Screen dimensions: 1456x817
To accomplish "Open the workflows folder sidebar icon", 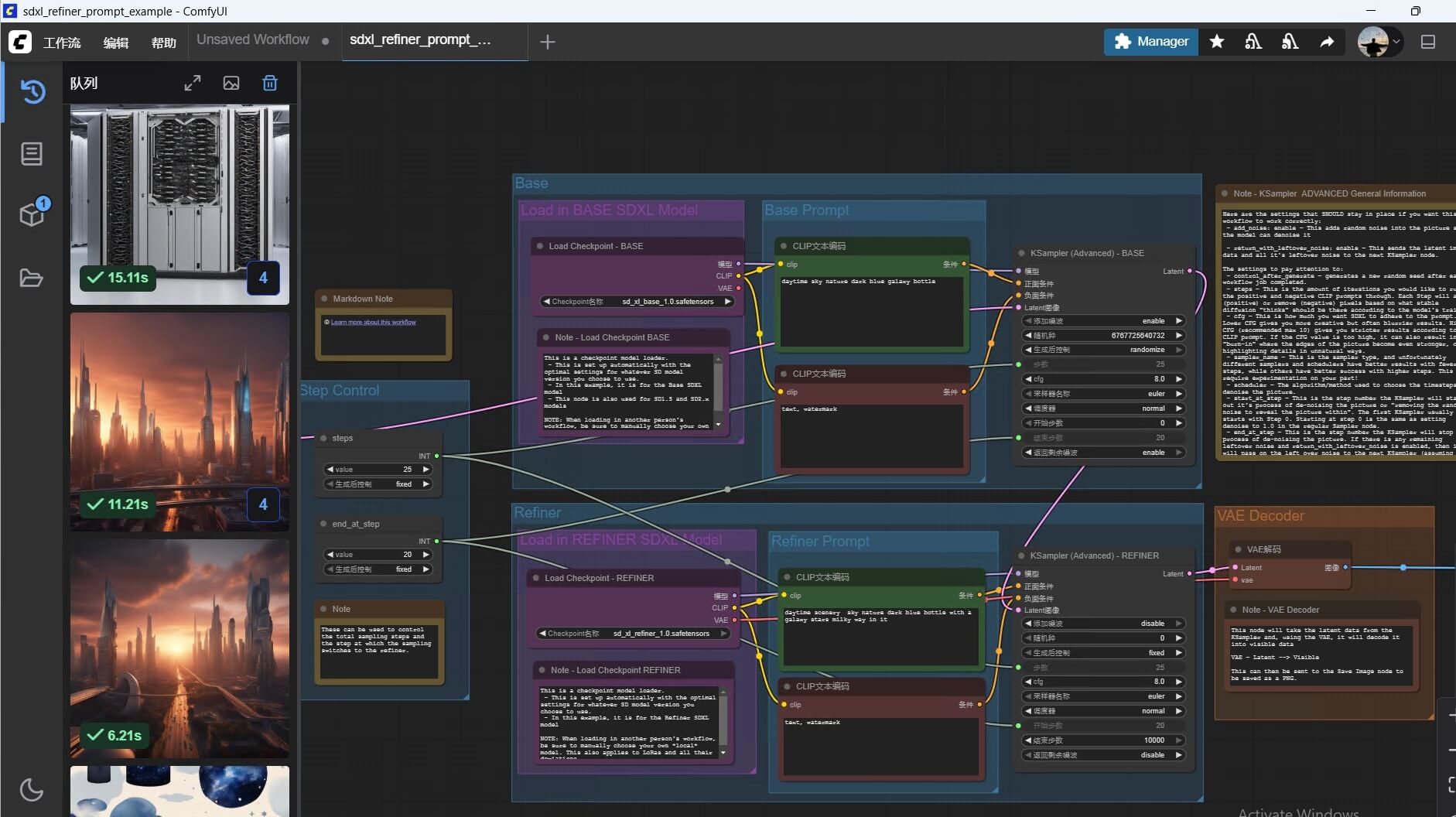I will pos(32,278).
